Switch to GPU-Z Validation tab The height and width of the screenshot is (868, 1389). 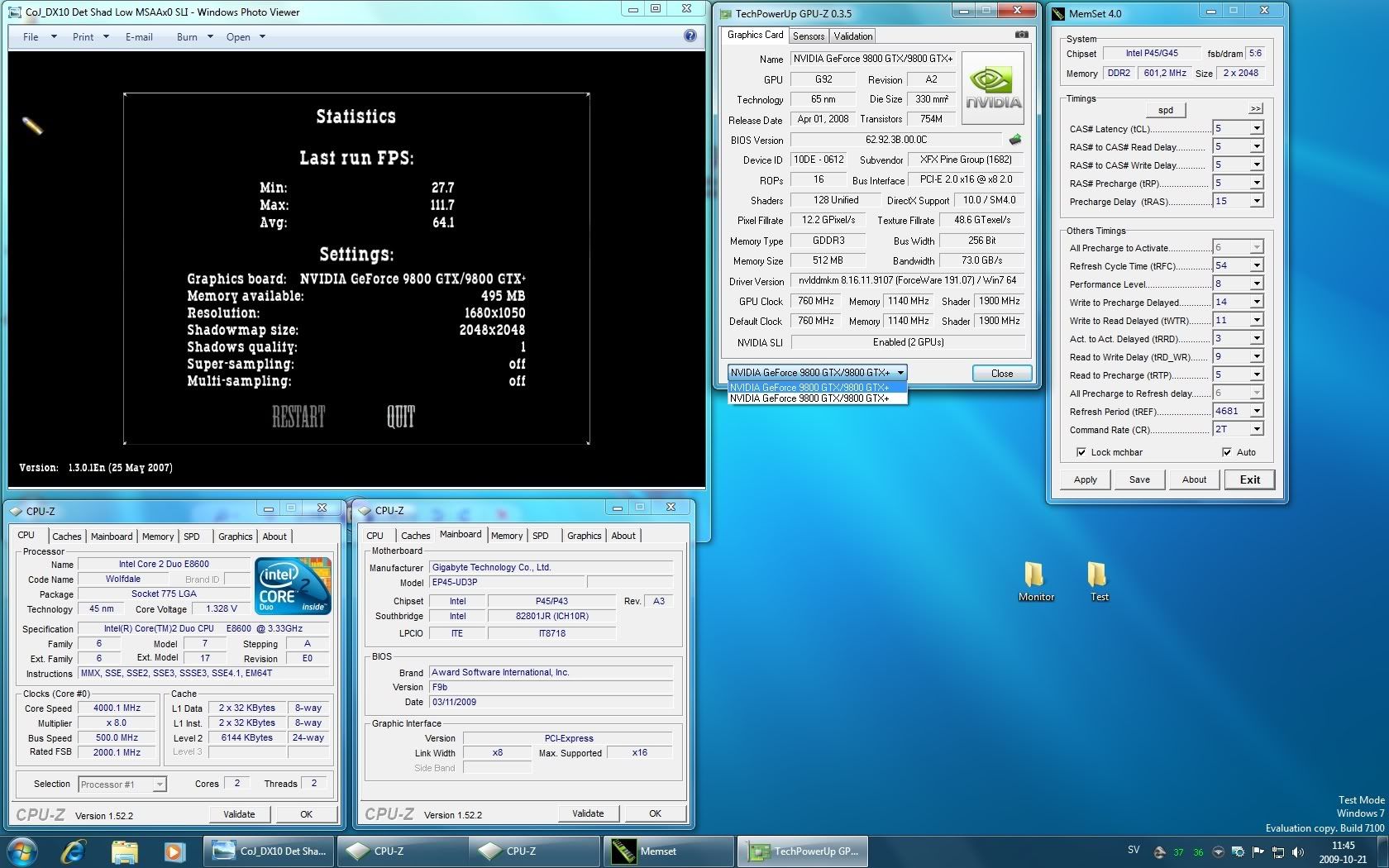(x=852, y=36)
